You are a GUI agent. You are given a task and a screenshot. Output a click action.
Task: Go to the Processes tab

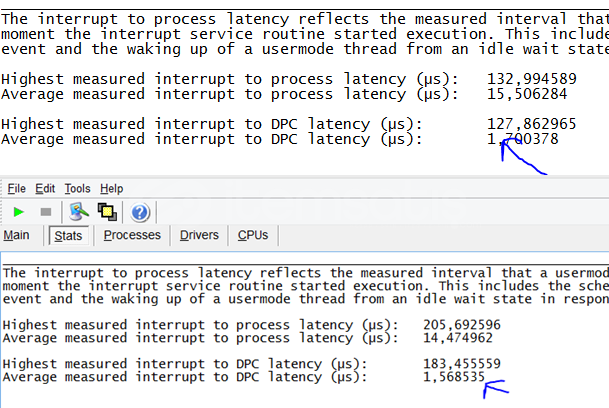coord(132,235)
